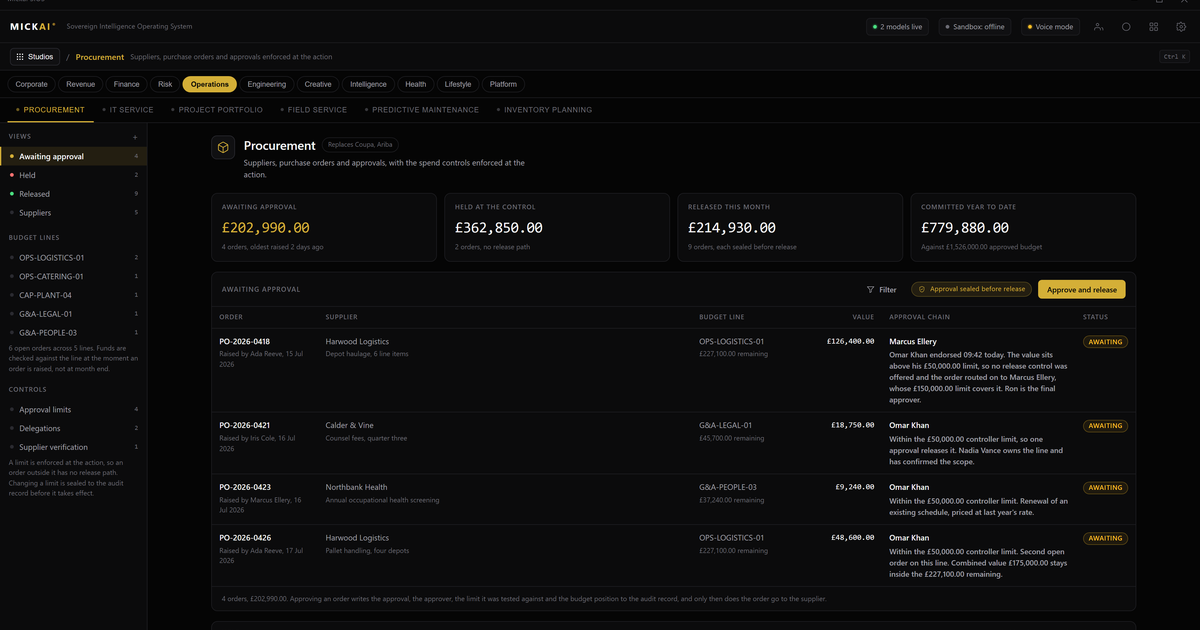Viewport: 1200px width, 630px height.
Task: Open order PO-2026-0421
Action: (x=244, y=425)
